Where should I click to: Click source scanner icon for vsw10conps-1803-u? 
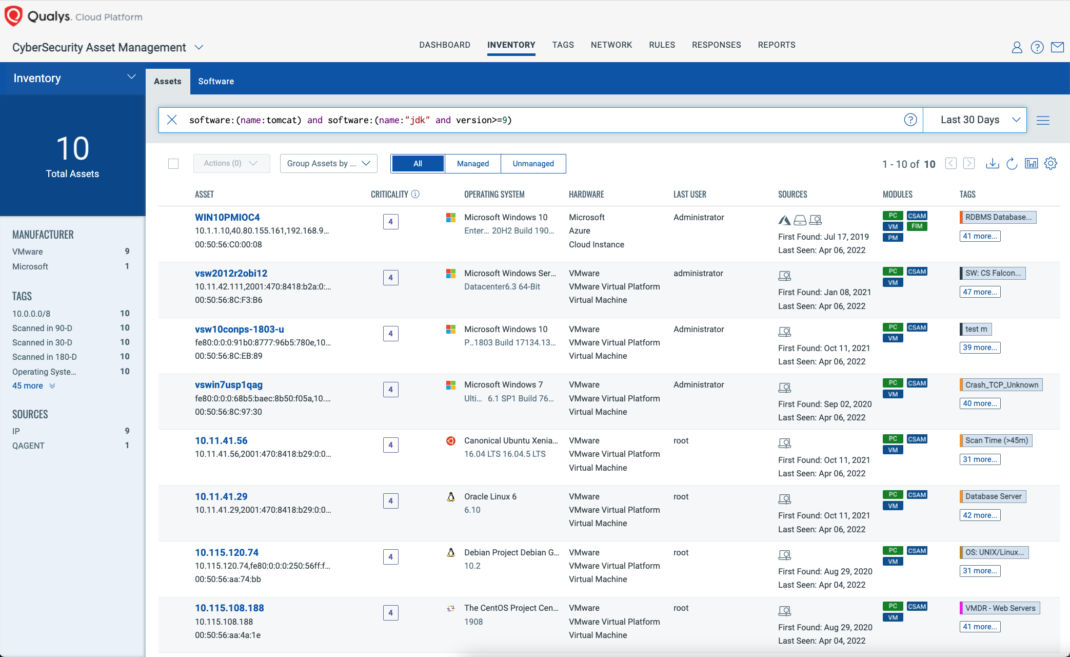pyautogui.click(x=785, y=332)
